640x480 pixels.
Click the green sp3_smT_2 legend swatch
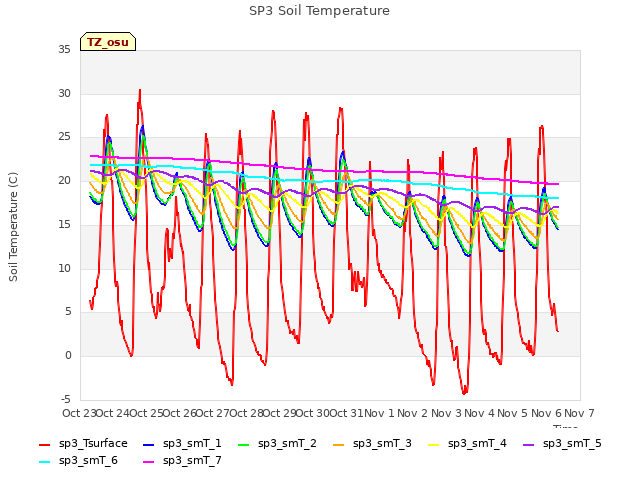244,444
